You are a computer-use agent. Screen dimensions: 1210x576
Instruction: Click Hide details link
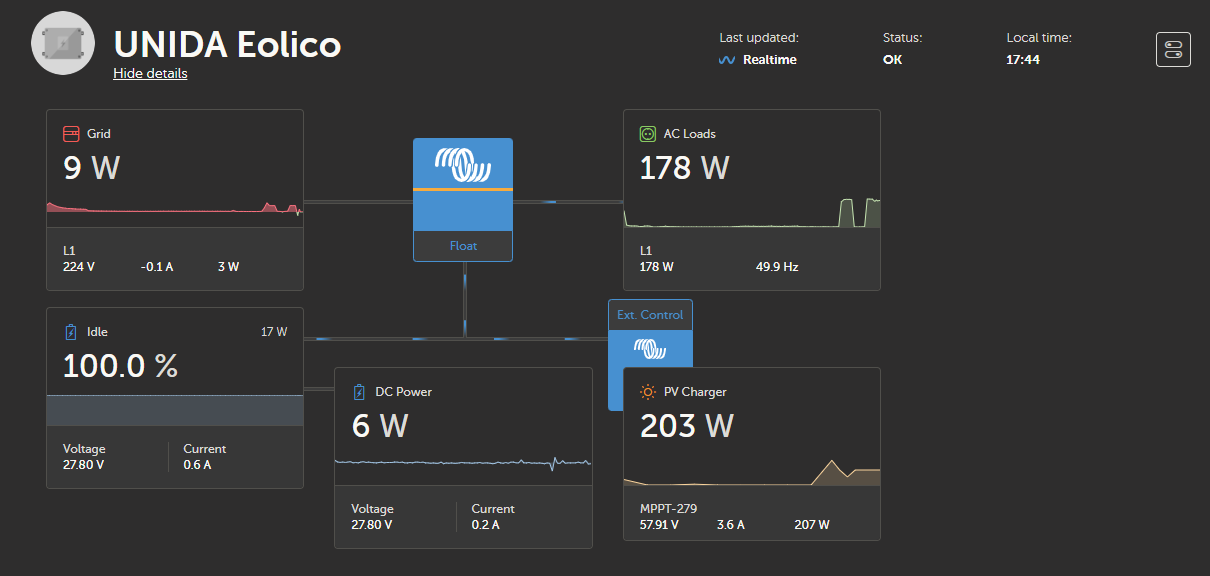pos(150,73)
